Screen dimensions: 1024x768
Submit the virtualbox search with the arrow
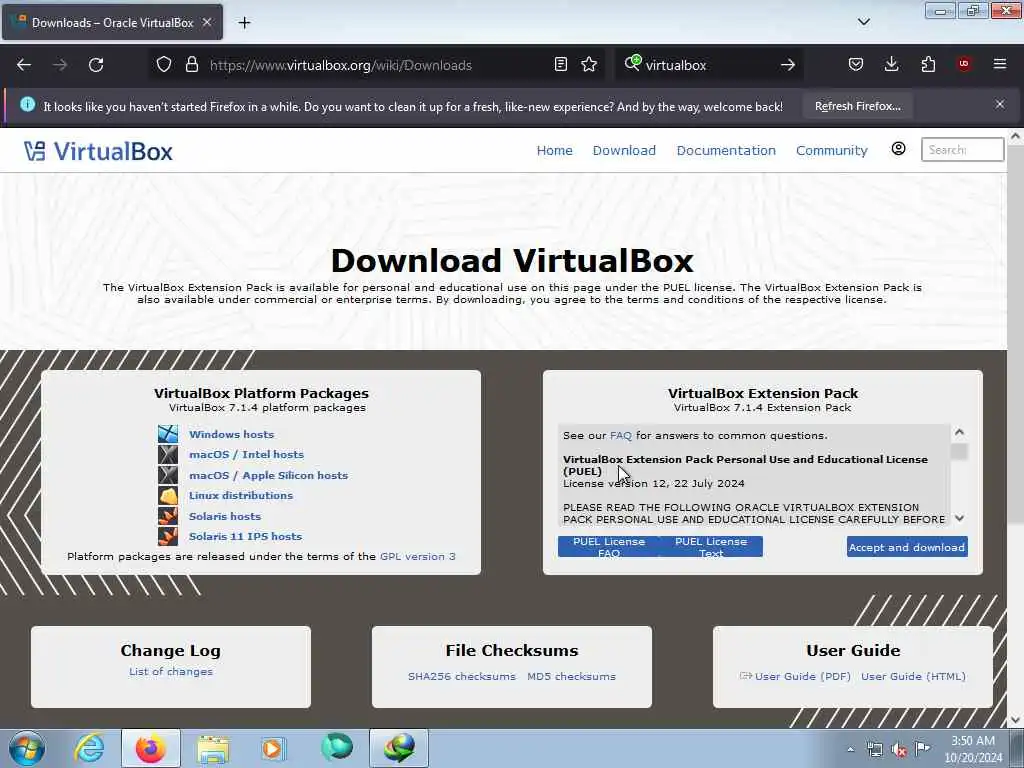[x=788, y=65]
